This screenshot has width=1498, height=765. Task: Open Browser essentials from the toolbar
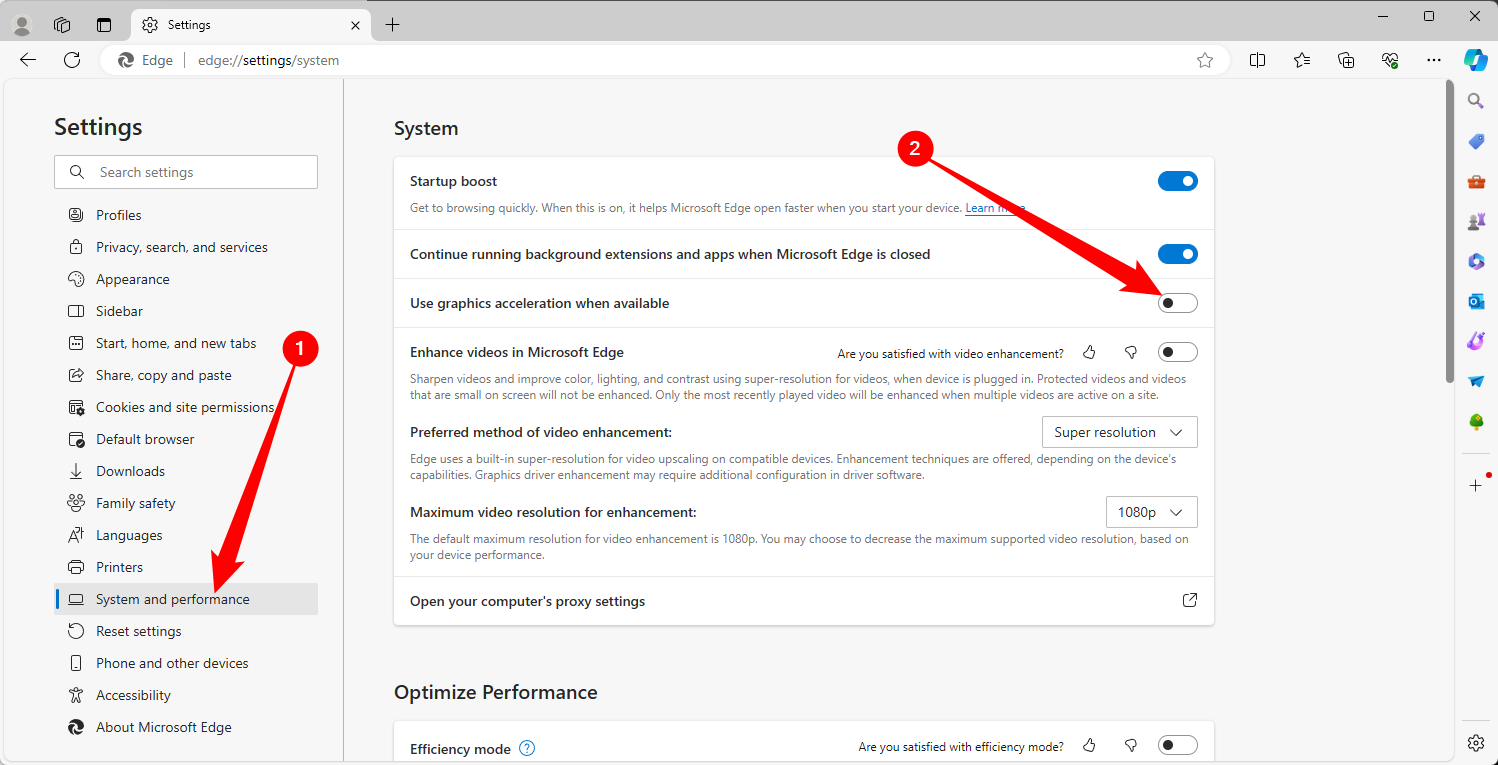point(1390,60)
